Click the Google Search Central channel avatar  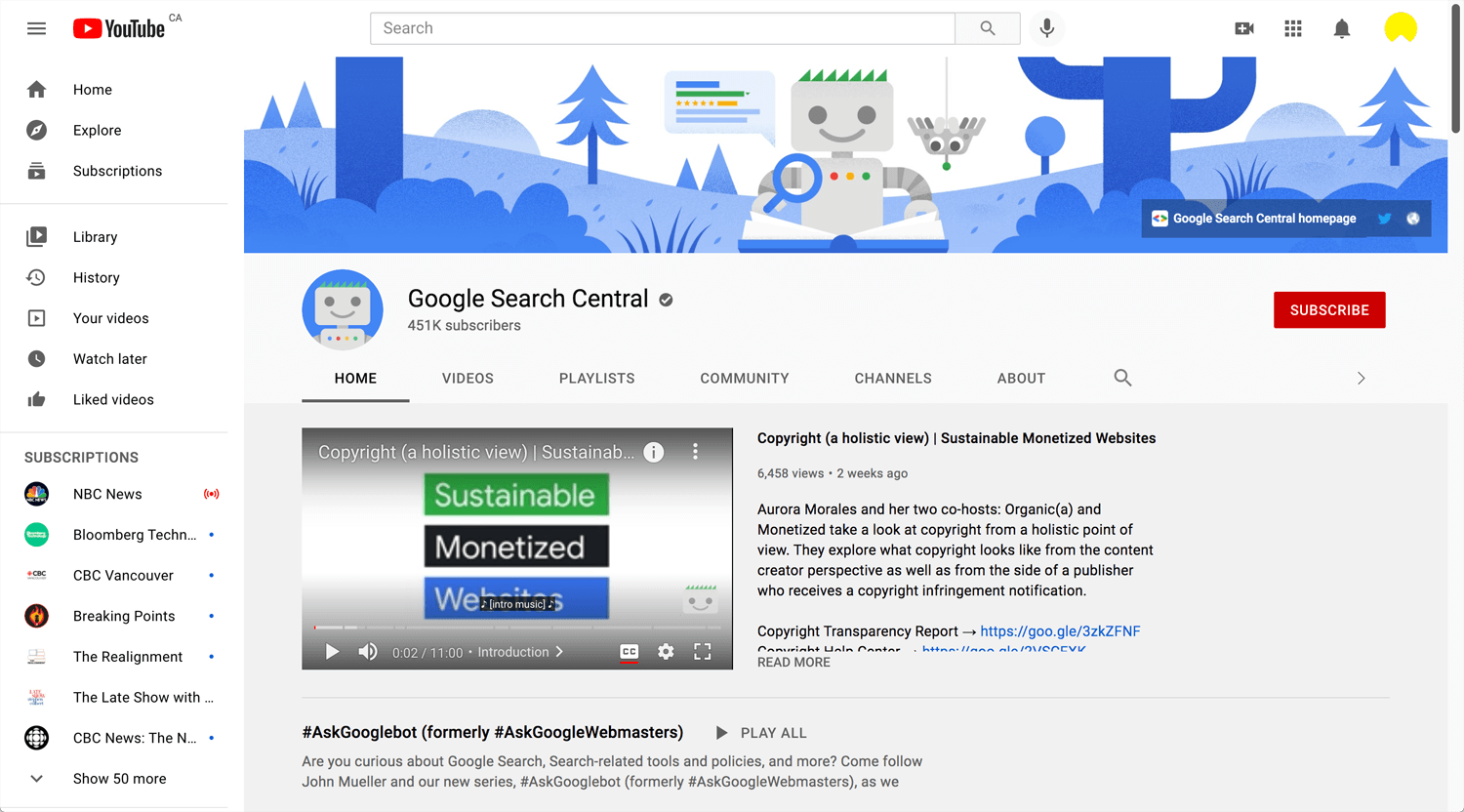pyautogui.click(x=343, y=310)
